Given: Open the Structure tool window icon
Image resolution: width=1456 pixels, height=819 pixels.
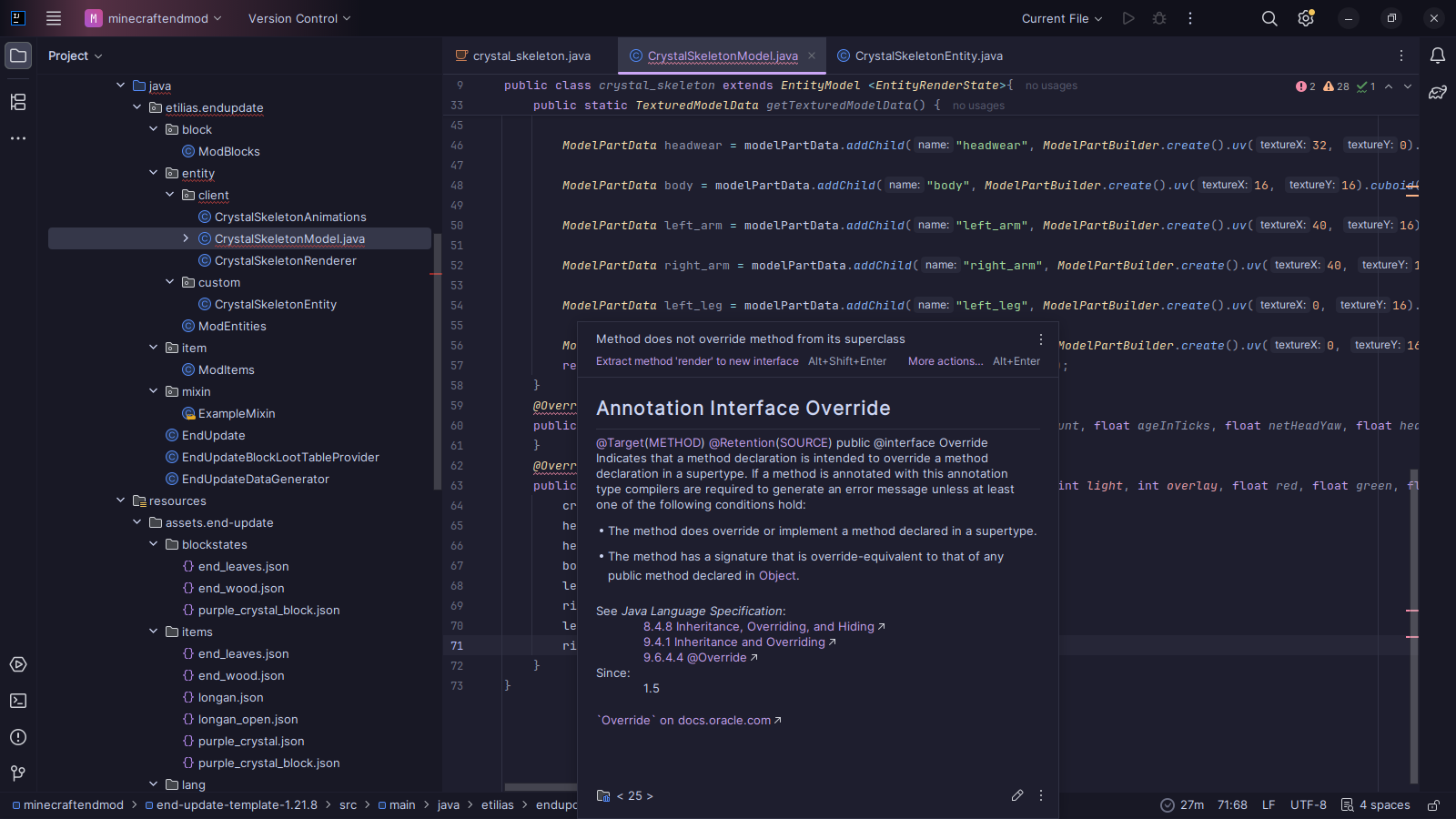Looking at the screenshot, I should click(18, 102).
